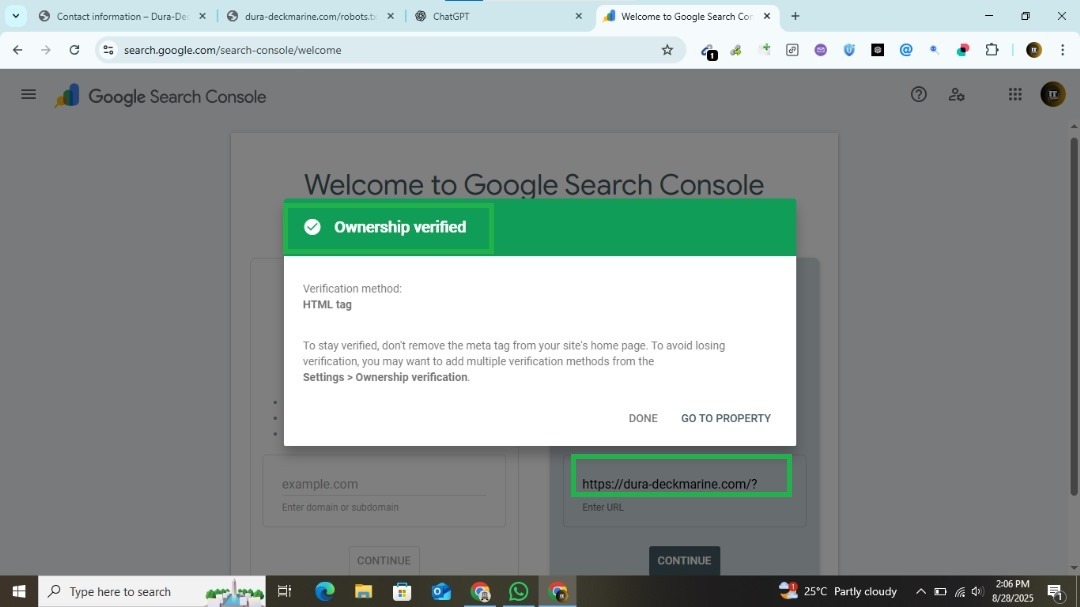Open the Chrome extensions puzzle icon

(992, 50)
